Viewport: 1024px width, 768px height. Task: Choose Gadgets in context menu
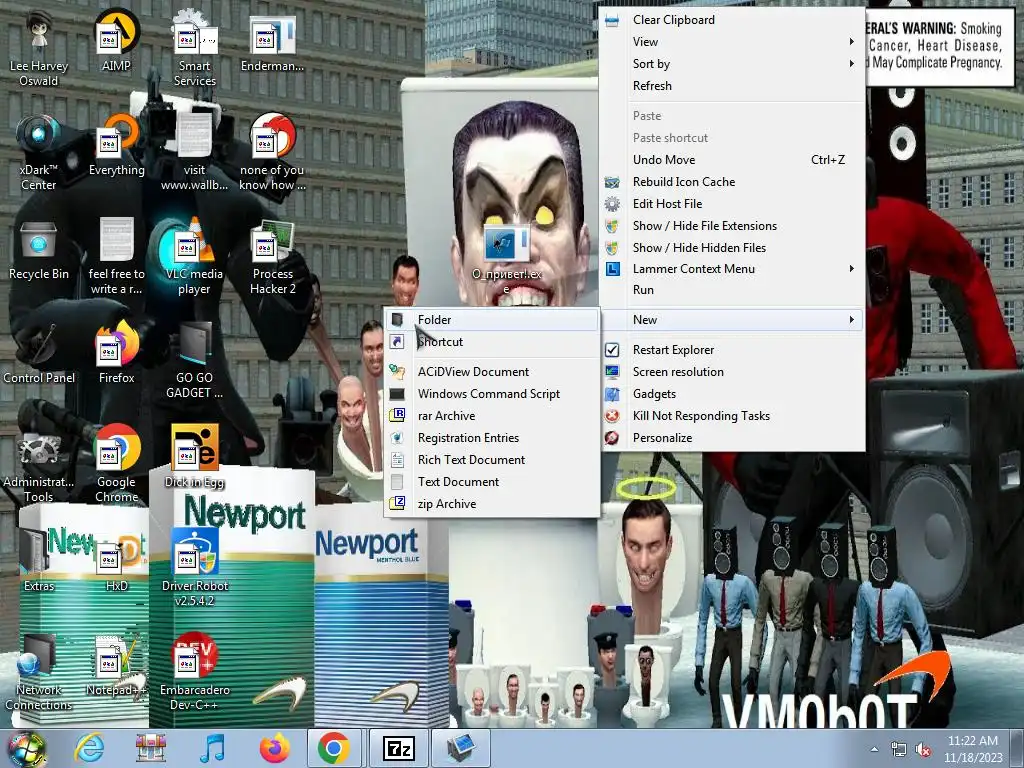733,394
